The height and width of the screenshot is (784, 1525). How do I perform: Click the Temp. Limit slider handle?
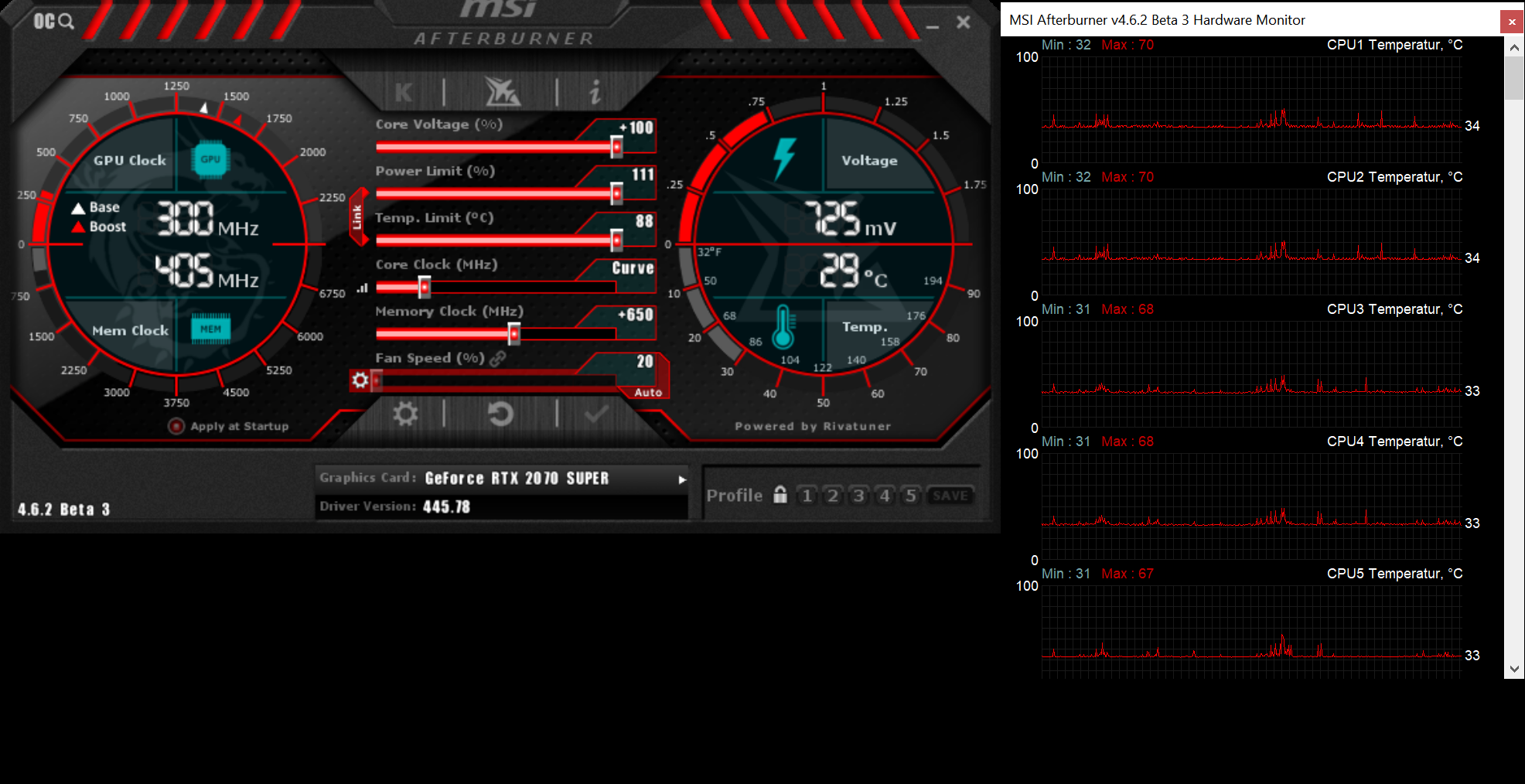(x=616, y=240)
